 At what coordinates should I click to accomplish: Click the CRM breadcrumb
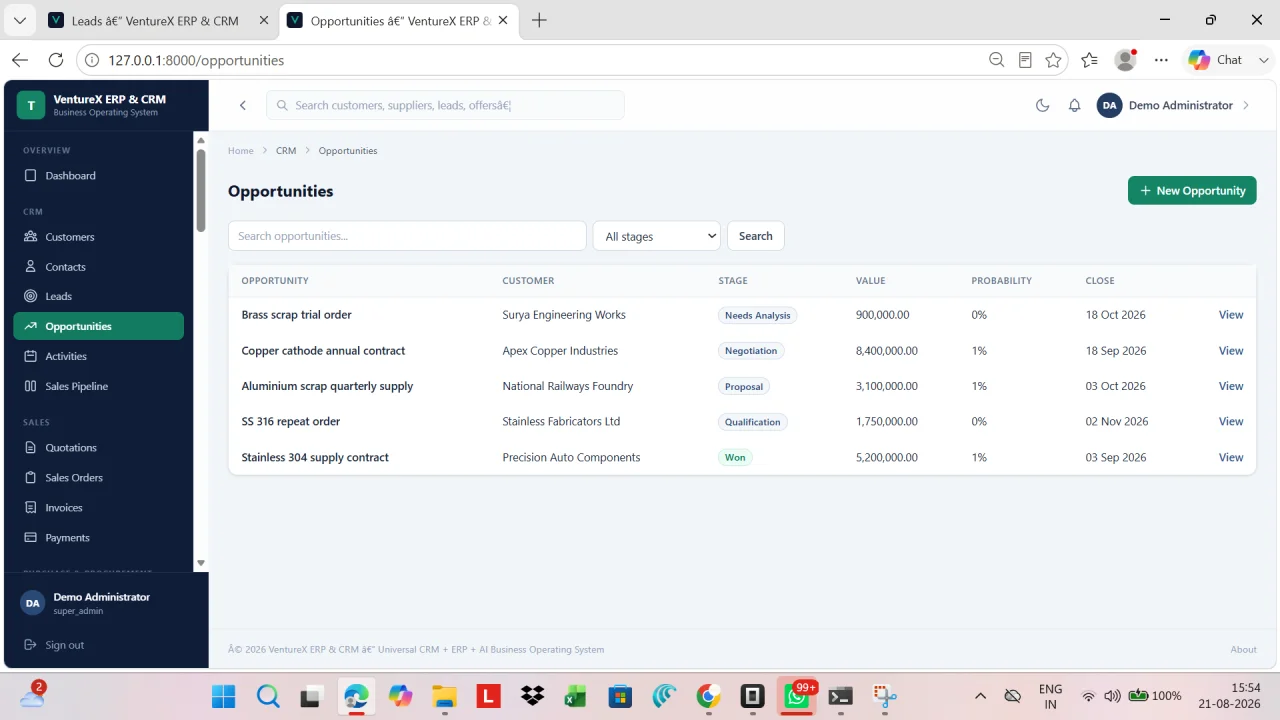pyautogui.click(x=286, y=151)
